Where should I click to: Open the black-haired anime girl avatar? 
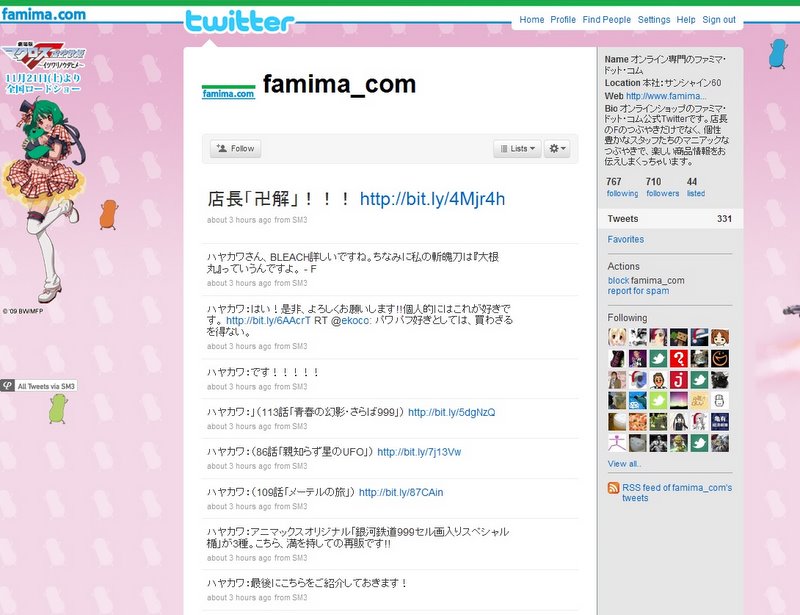(x=679, y=422)
